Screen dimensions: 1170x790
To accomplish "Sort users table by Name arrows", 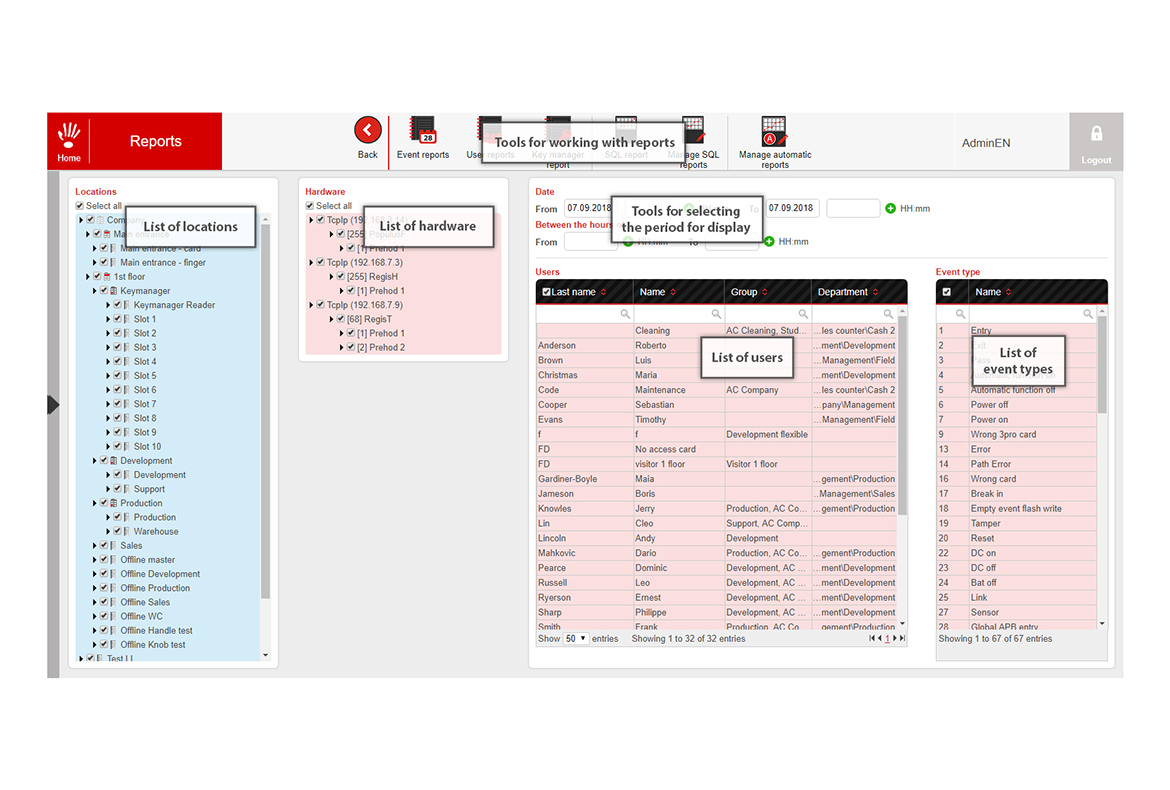I will (x=673, y=292).
